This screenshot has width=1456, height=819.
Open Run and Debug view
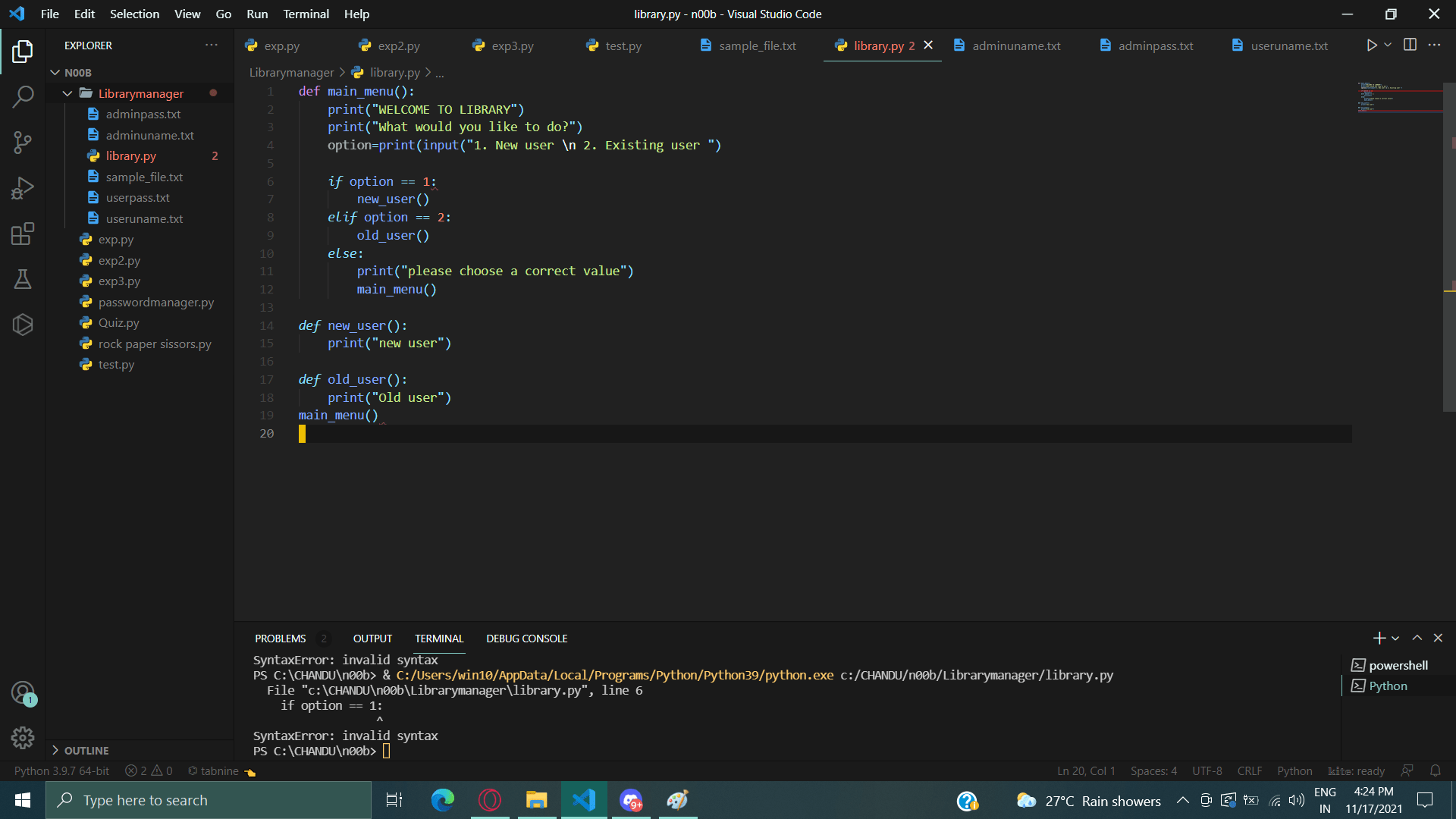(23, 188)
